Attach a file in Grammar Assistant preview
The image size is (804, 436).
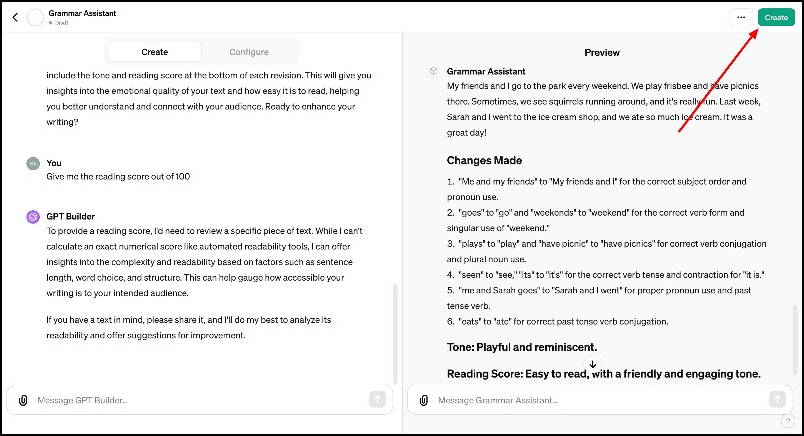[x=423, y=400]
